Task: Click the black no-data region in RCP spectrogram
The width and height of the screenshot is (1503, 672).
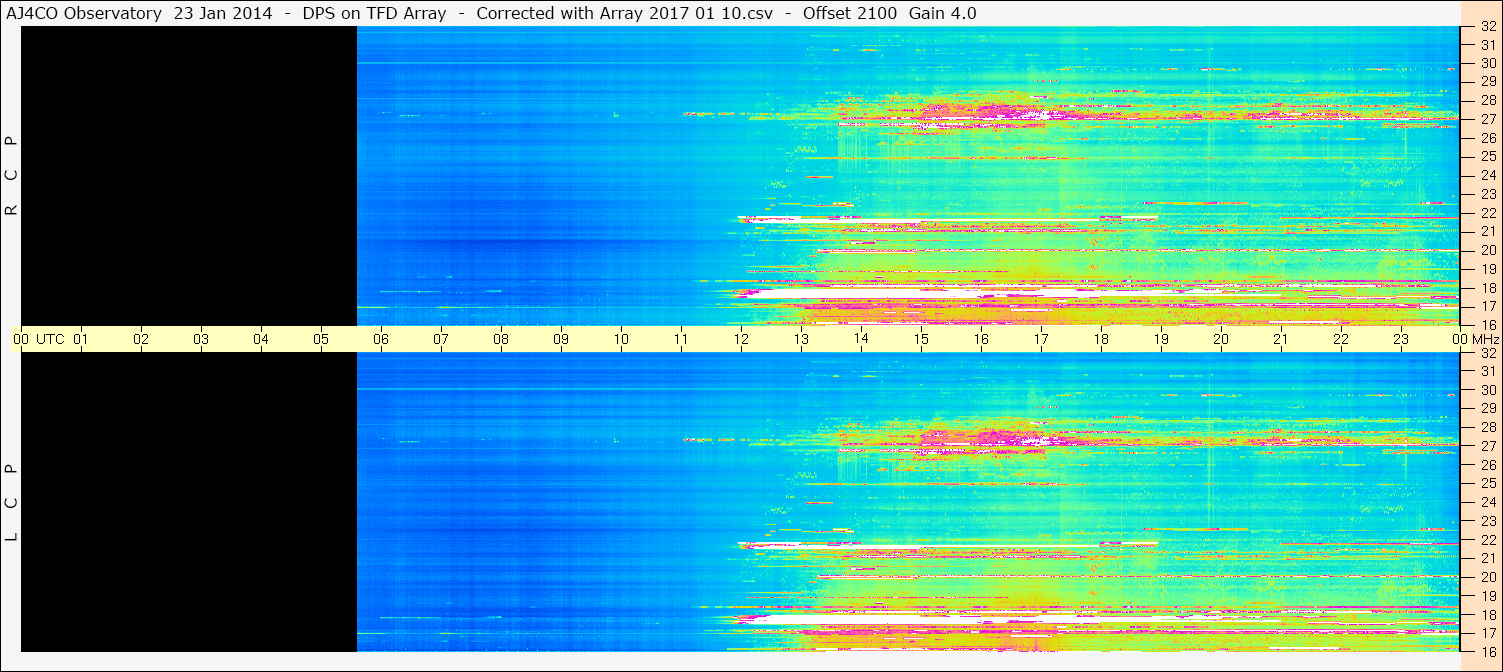Action: pyautogui.click(x=189, y=176)
